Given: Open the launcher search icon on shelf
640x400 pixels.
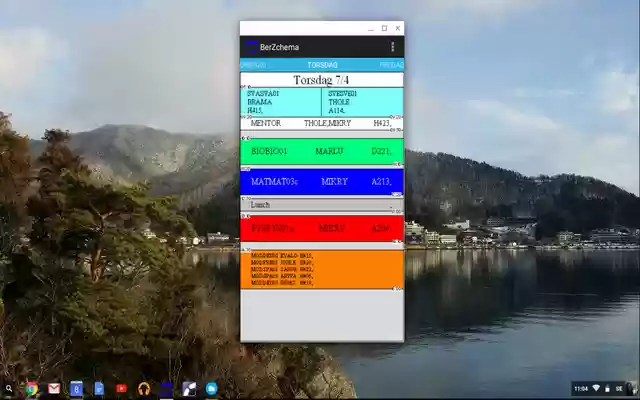Looking at the screenshot, I should tap(9, 388).
